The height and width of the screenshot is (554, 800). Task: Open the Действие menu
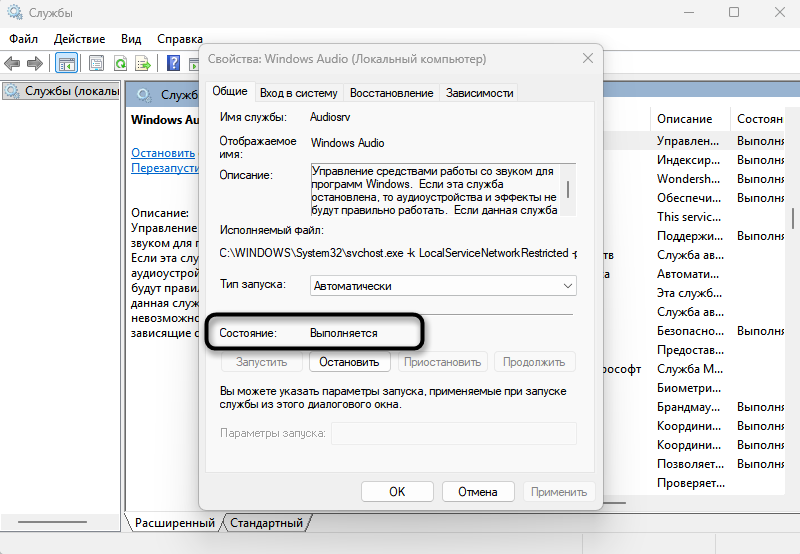click(x=80, y=39)
